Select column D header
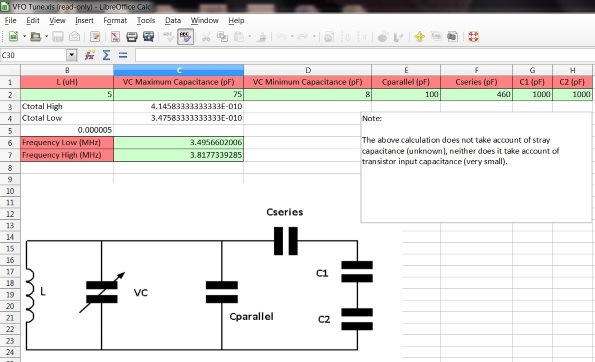This screenshot has height=362, width=595. pyautogui.click(x=308, y=70)
